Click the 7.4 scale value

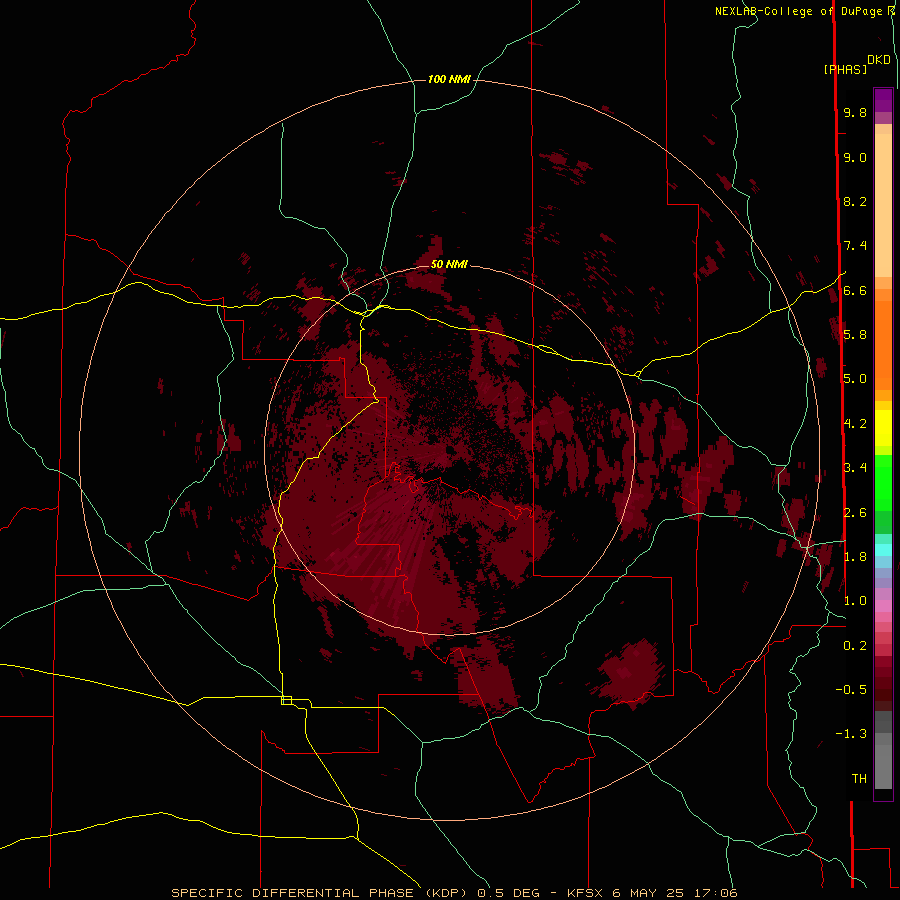(855, 246)
